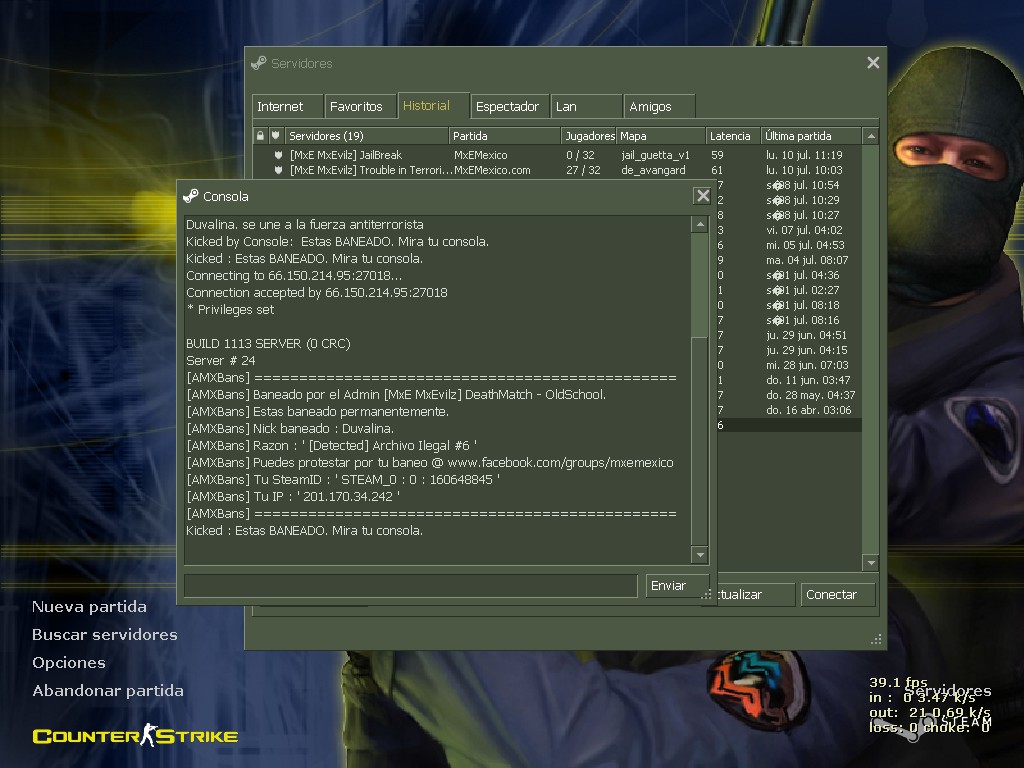Open Nueva partida from main menu

89,607
